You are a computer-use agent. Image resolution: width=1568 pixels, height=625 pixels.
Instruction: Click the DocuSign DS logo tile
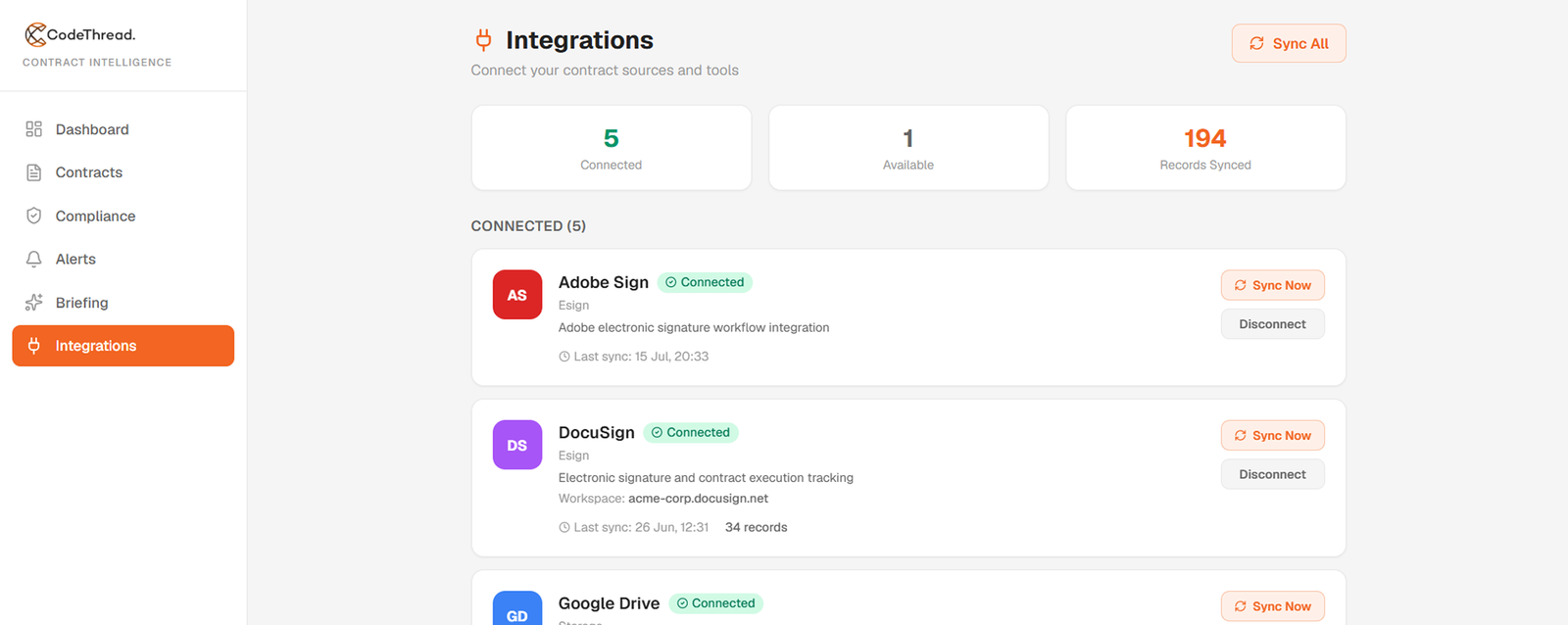click(x=517, y=445)
